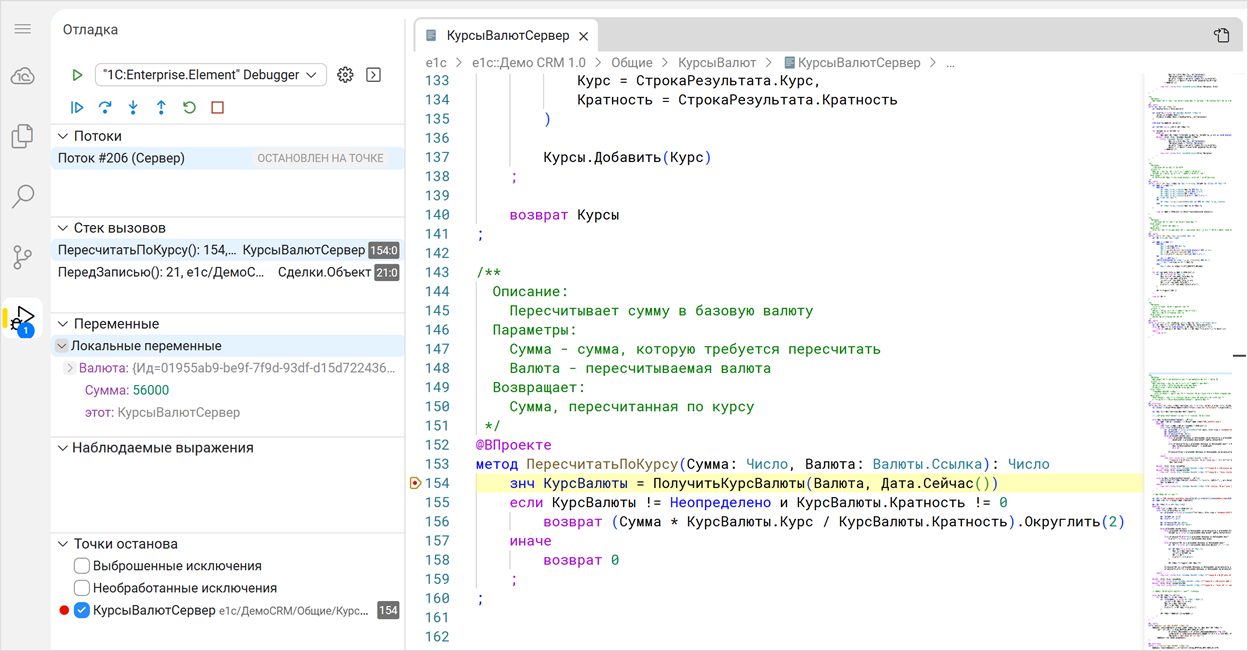Restart the debugging session
1248x651 pixels.
click(189, 108)
